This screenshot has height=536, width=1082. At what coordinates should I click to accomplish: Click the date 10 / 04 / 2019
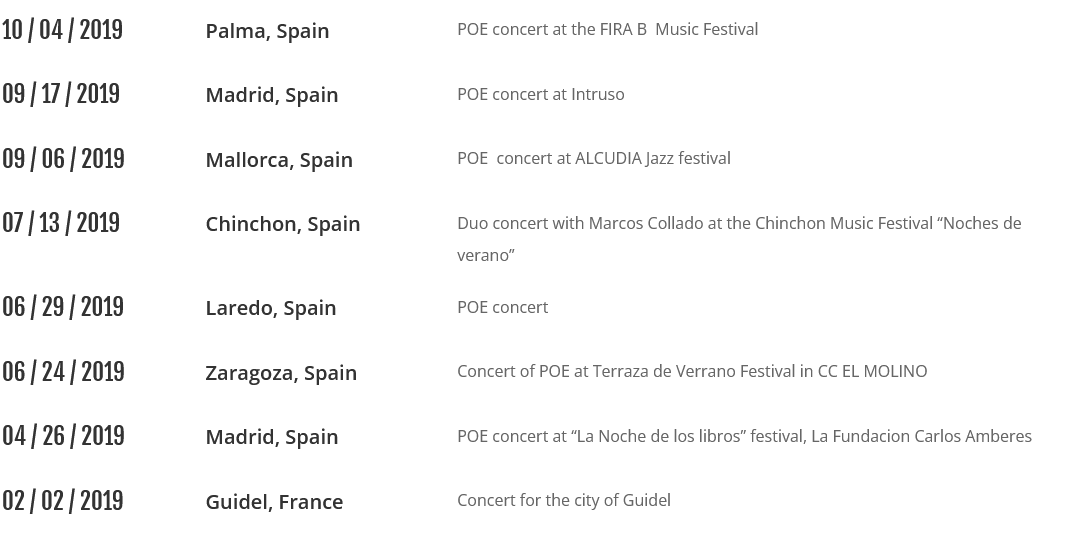pyautogui.click(x=62, y=30)
